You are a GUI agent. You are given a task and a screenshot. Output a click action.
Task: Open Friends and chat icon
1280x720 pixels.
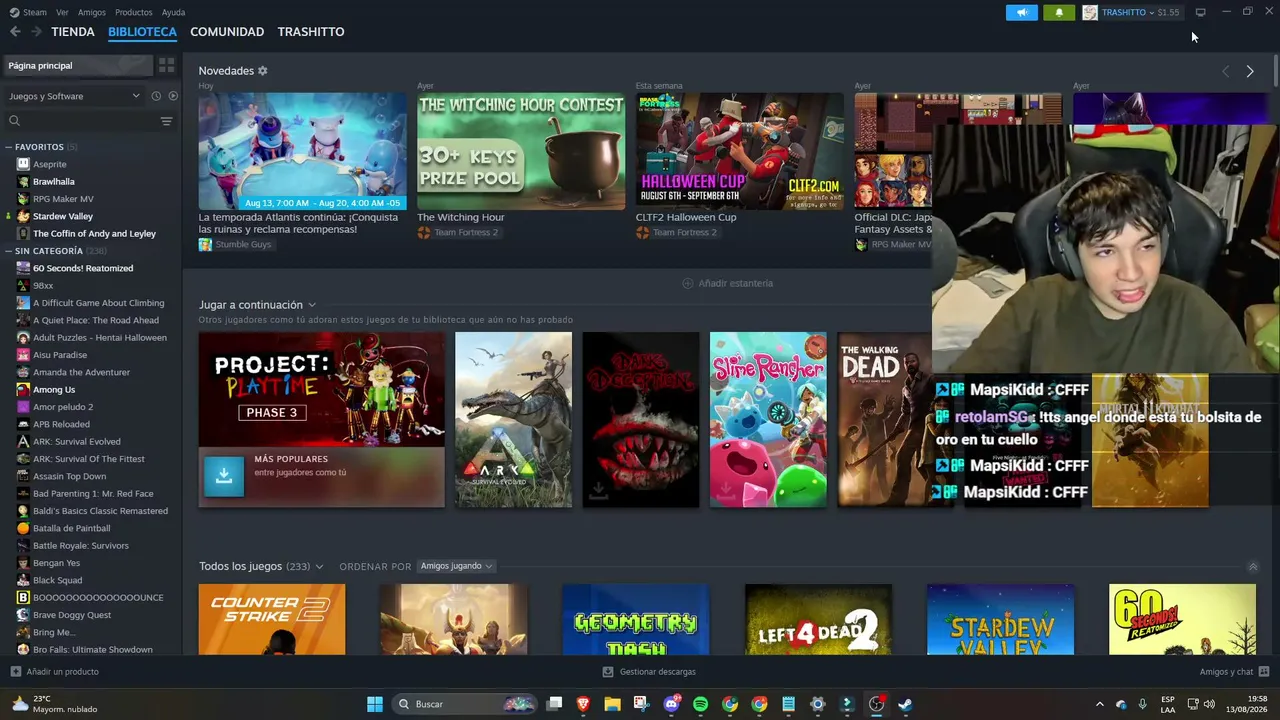tap(1264, 672)
